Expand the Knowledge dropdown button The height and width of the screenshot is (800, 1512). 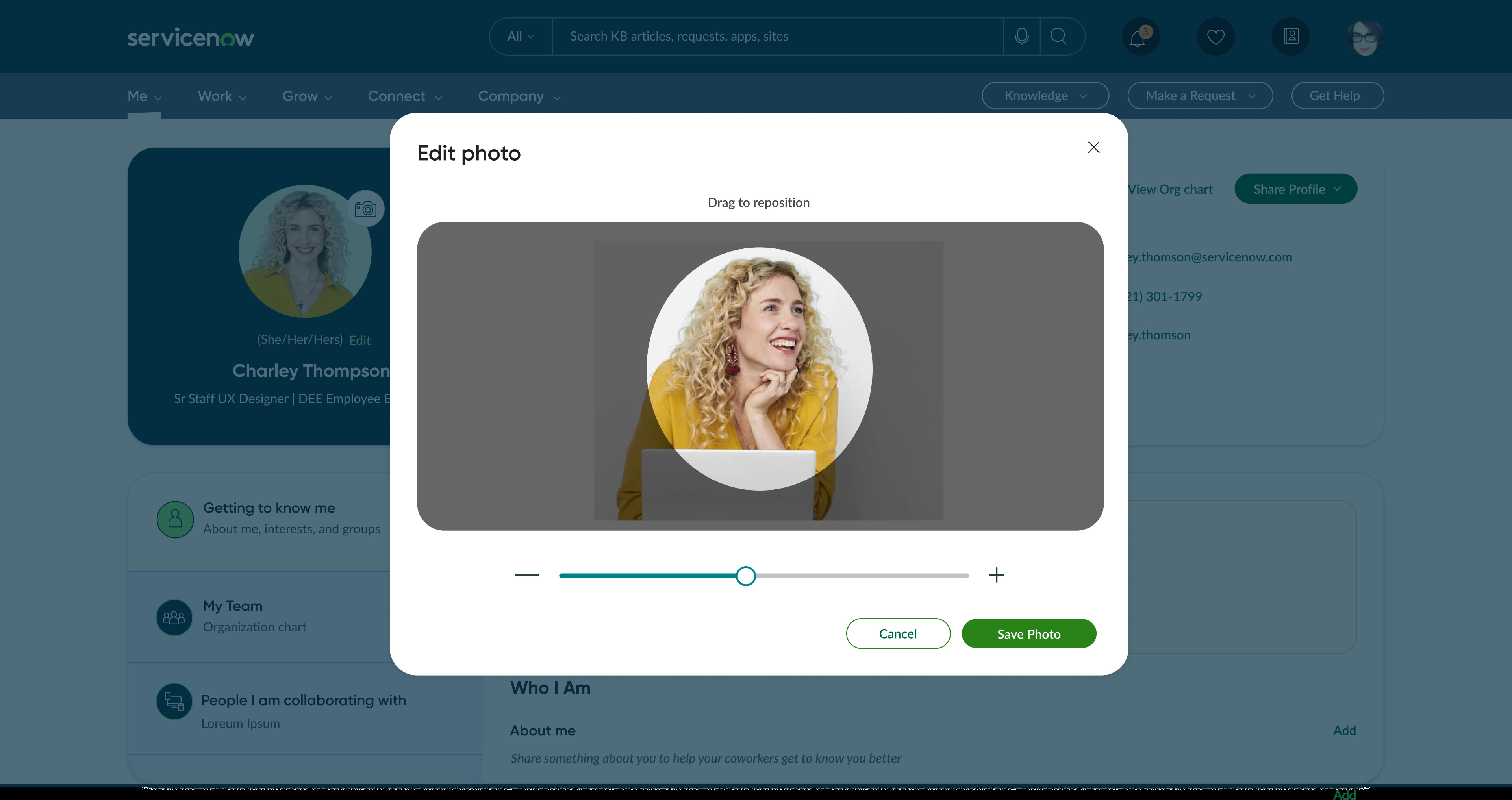pyautogui.click(x=1045, y=96)
